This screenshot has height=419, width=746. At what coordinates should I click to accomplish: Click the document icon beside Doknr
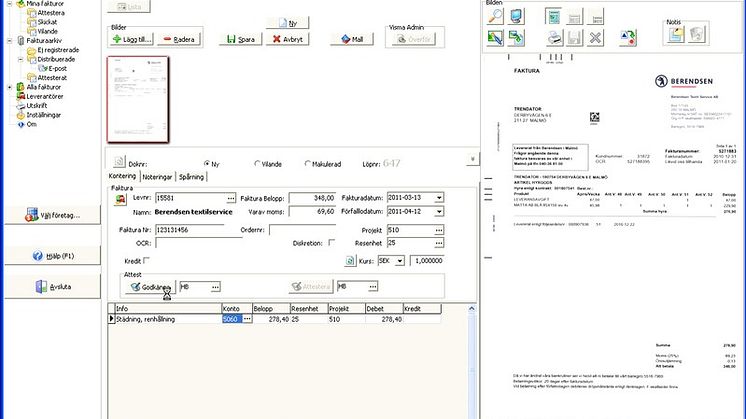pos(119,162)
